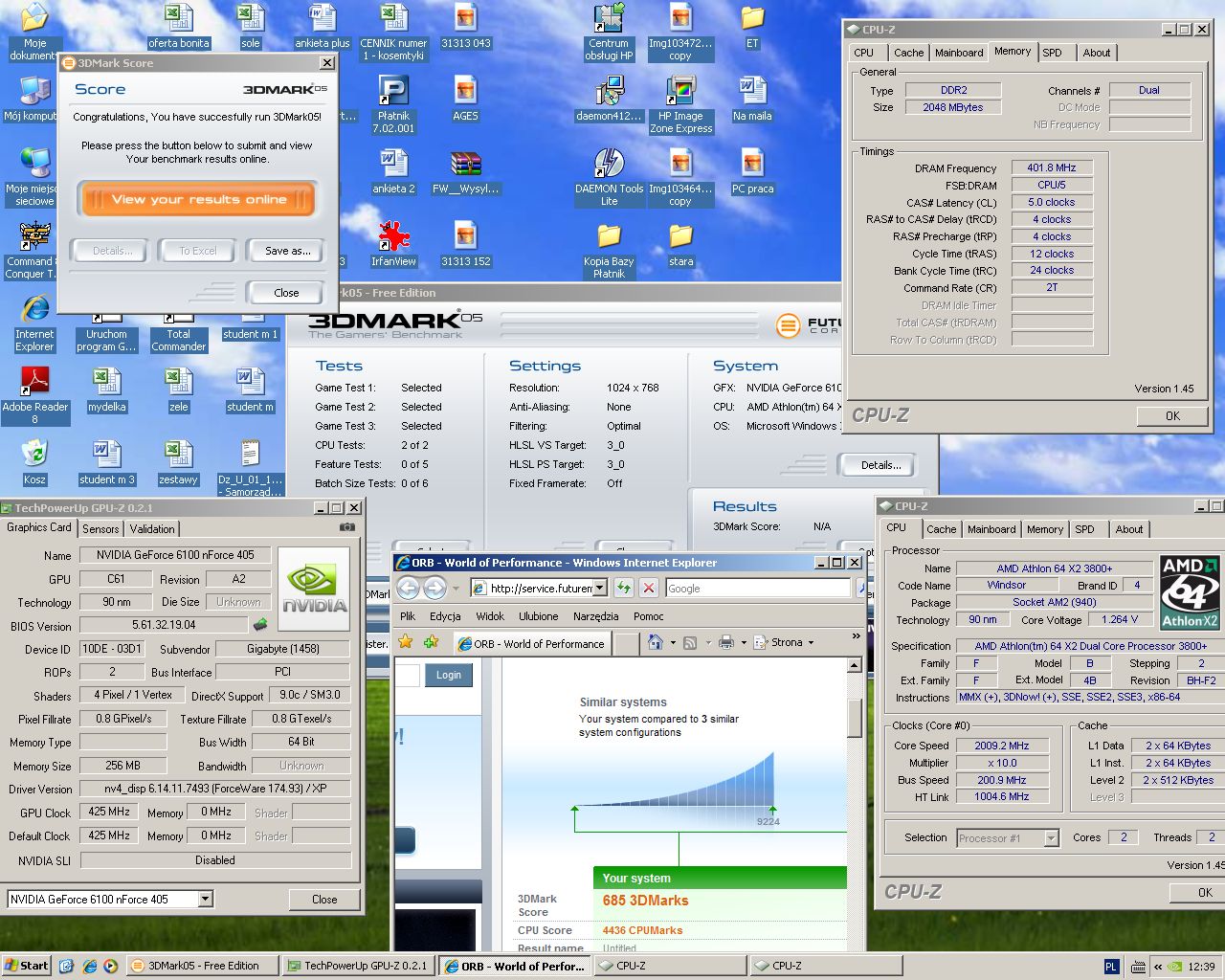Click the GPU-Z screenshot camera icon

point(347,527)
